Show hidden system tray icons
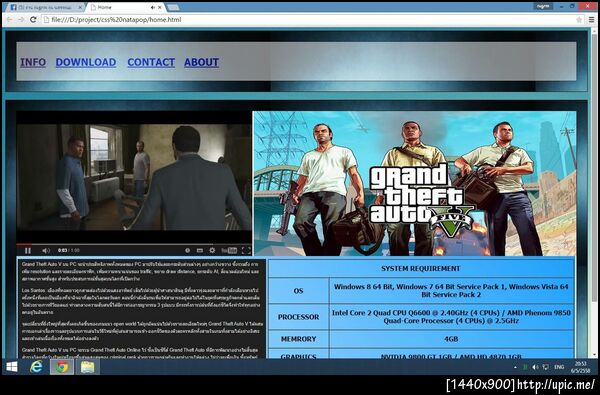This screenshot has height=395, width=600. tap(515, 367)
